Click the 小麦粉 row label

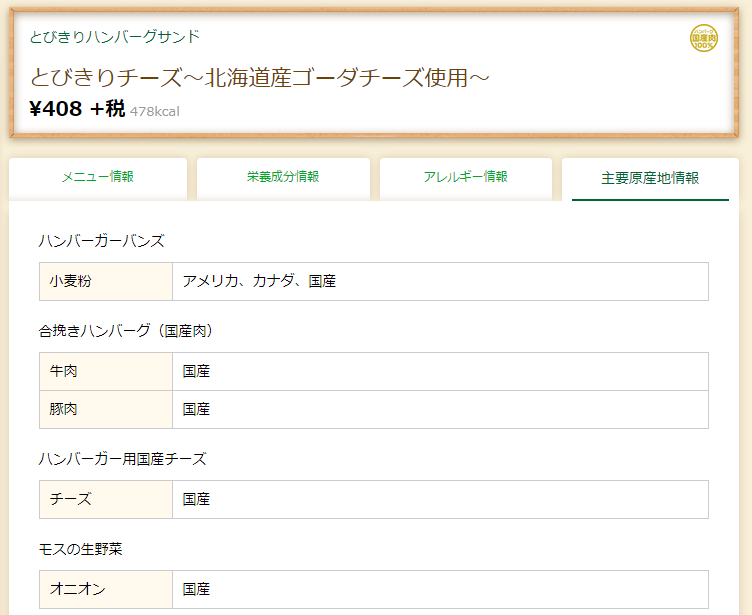pos(106,281)
